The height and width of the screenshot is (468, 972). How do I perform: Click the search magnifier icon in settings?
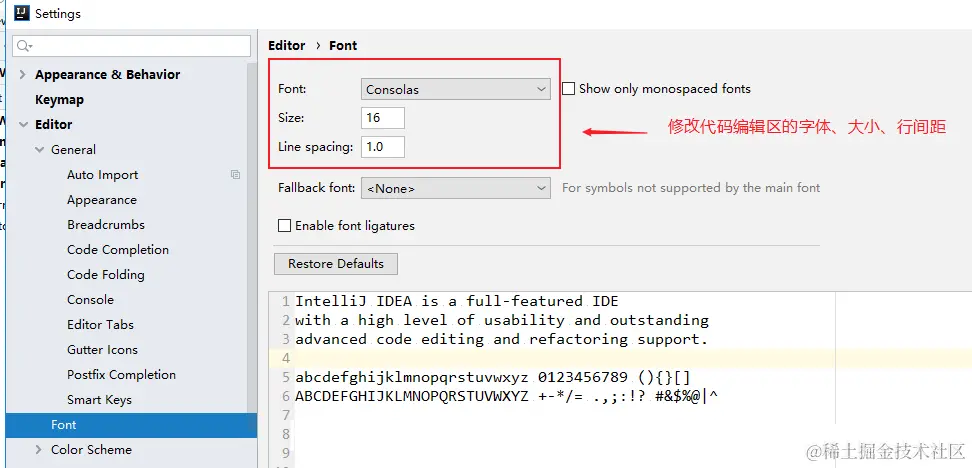click(x=24, y=46)
